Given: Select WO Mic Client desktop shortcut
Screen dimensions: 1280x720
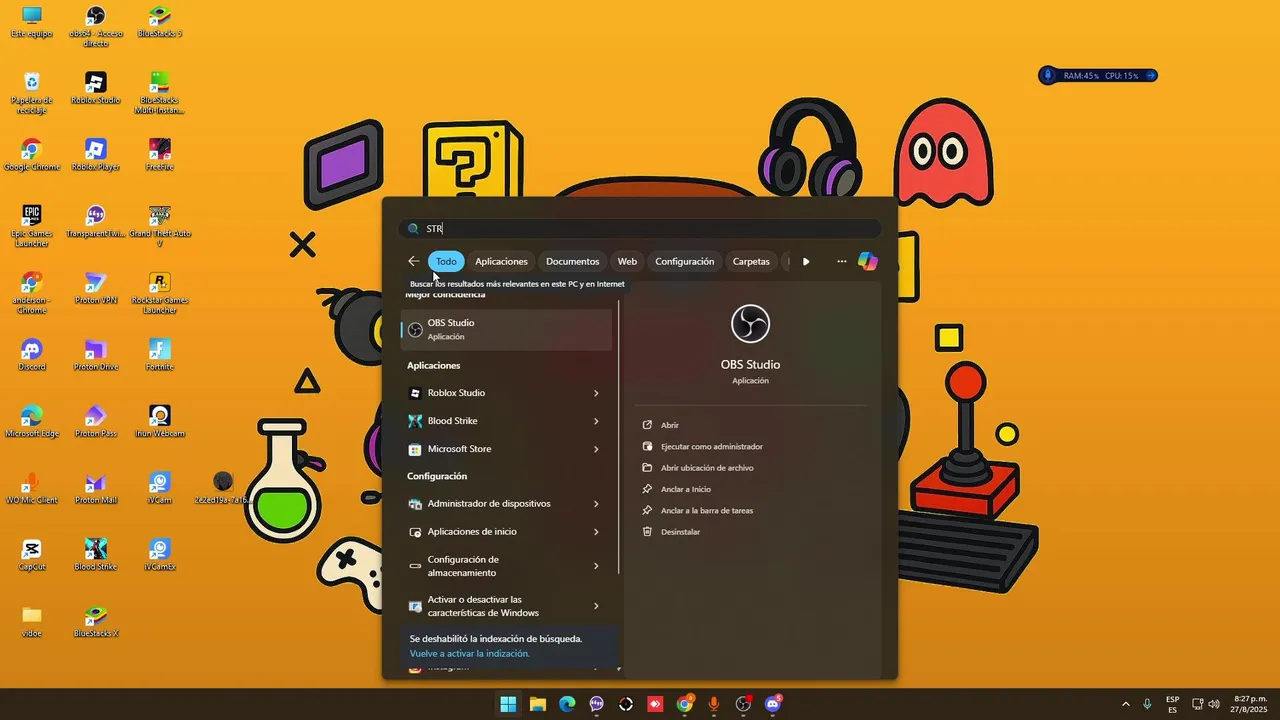Looking at the screenshot, I should tap(31, 488).
